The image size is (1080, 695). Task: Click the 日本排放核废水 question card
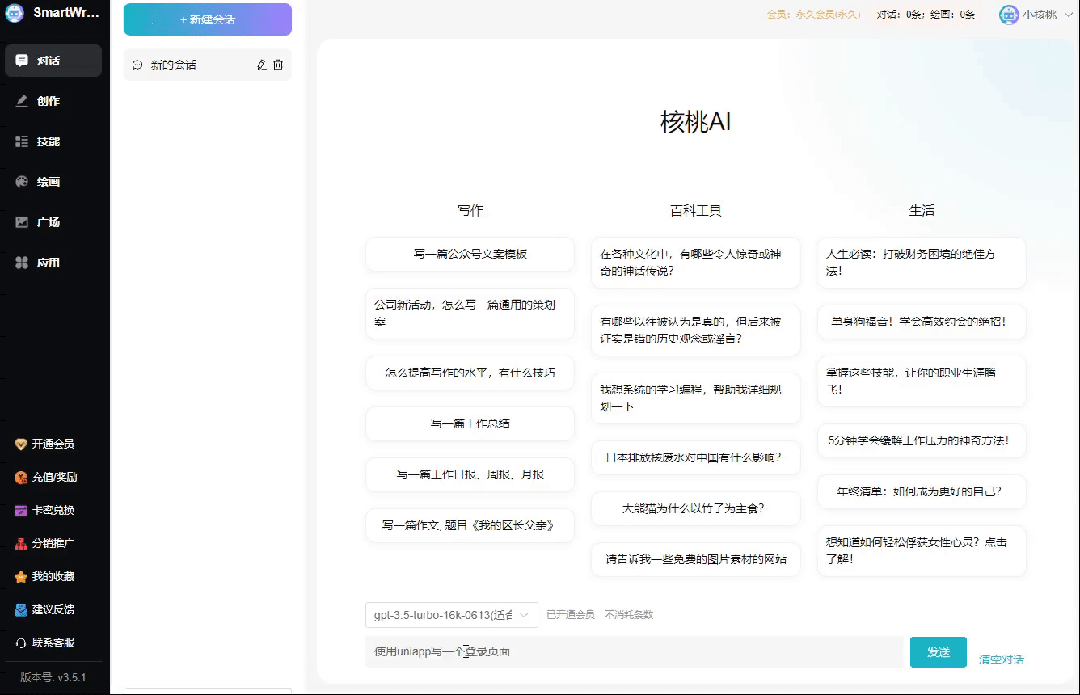click(x=696, y=457)
